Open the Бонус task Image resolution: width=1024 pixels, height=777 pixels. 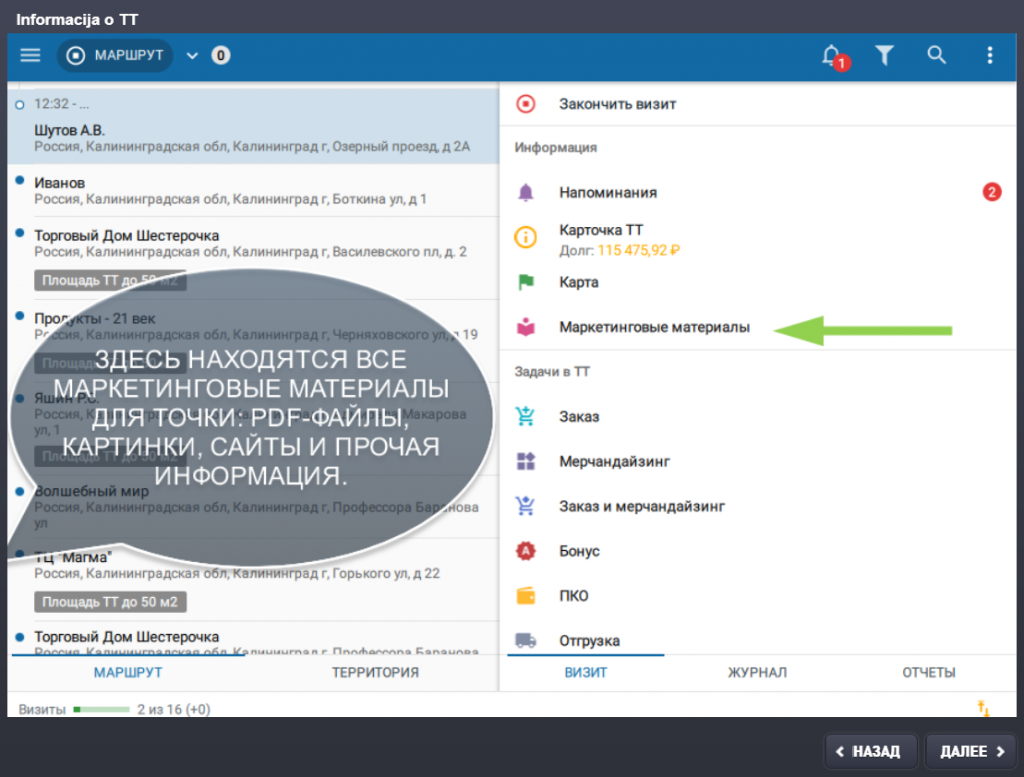[758, 551]
